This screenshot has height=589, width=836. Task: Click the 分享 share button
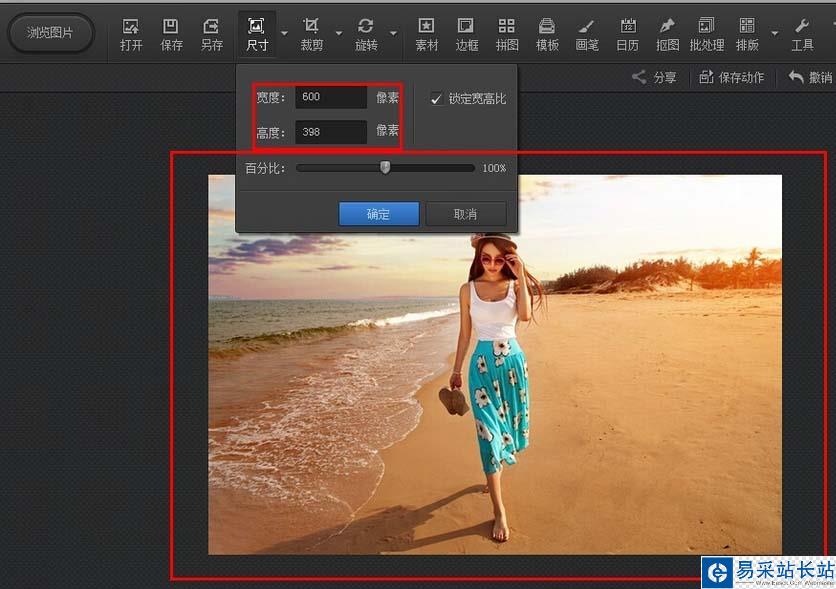point(655,77)
